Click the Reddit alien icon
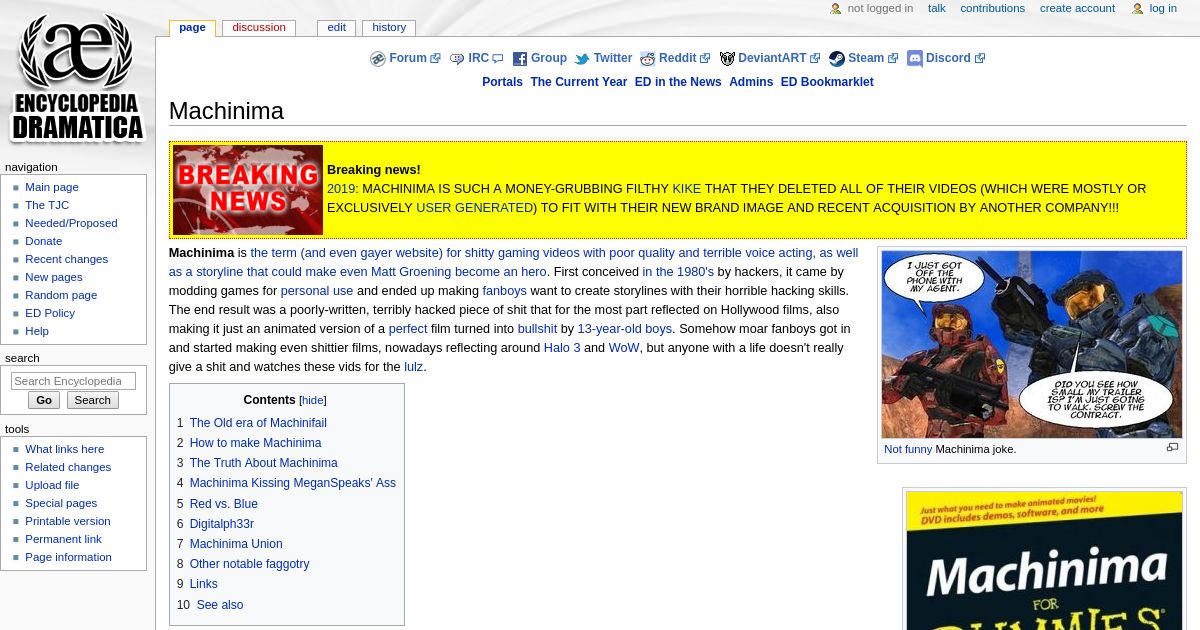1200x630 pixels. point(647,59)
